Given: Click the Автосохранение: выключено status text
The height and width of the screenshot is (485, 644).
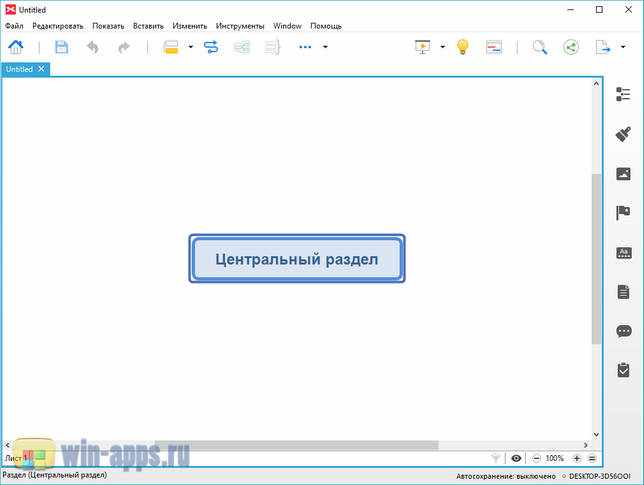Looking at the screenshot, I should click(506, 476).
